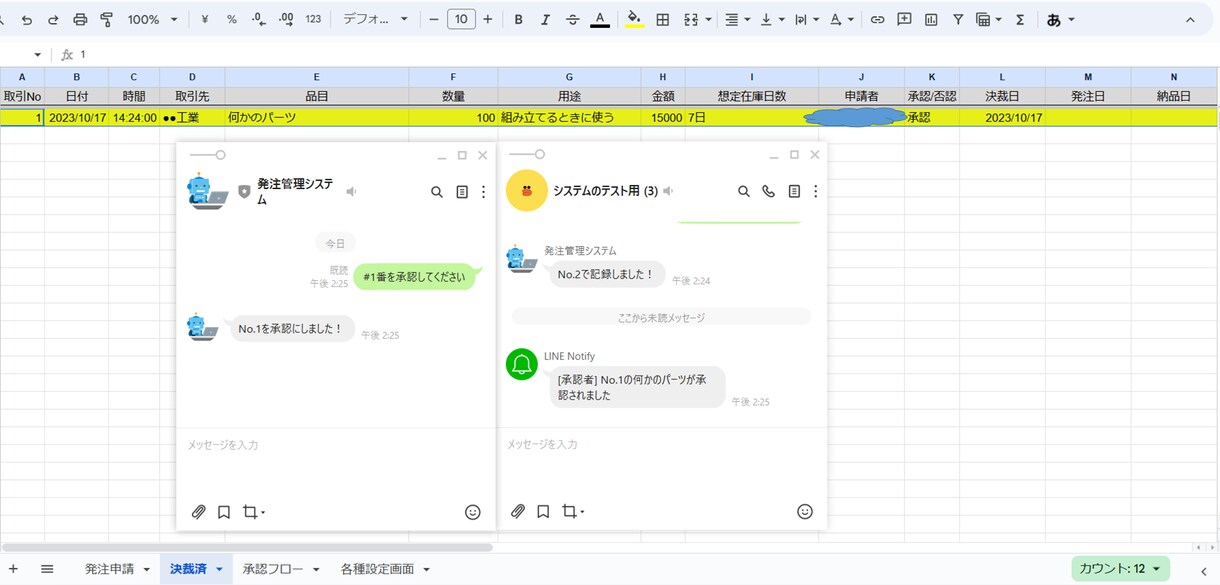Screen dimensions: 1220x585
Task: Search in the システムのテスト用 chat
Action: pos(744,191)
